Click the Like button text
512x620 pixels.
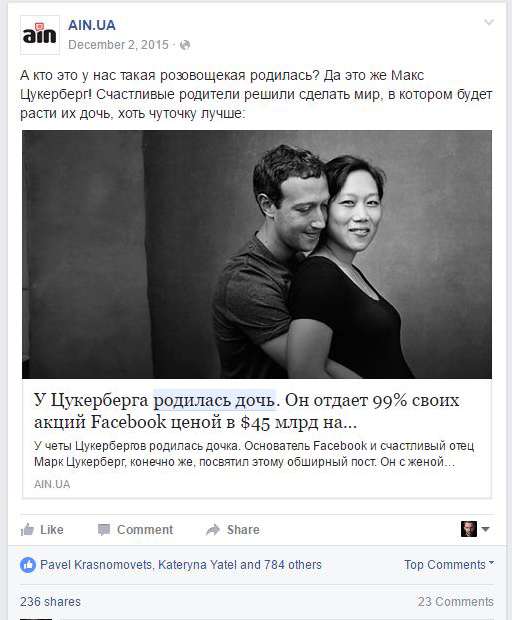coord(52,529)
